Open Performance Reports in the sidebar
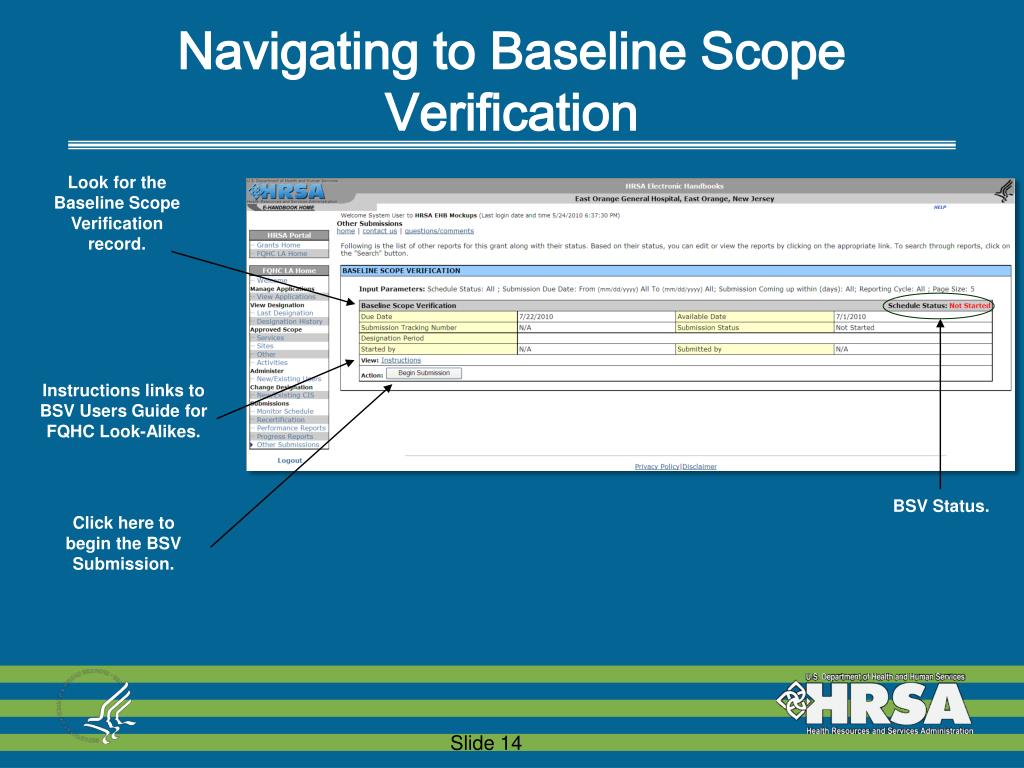This screenshot has height=768, width=1024. click(291, 428)
